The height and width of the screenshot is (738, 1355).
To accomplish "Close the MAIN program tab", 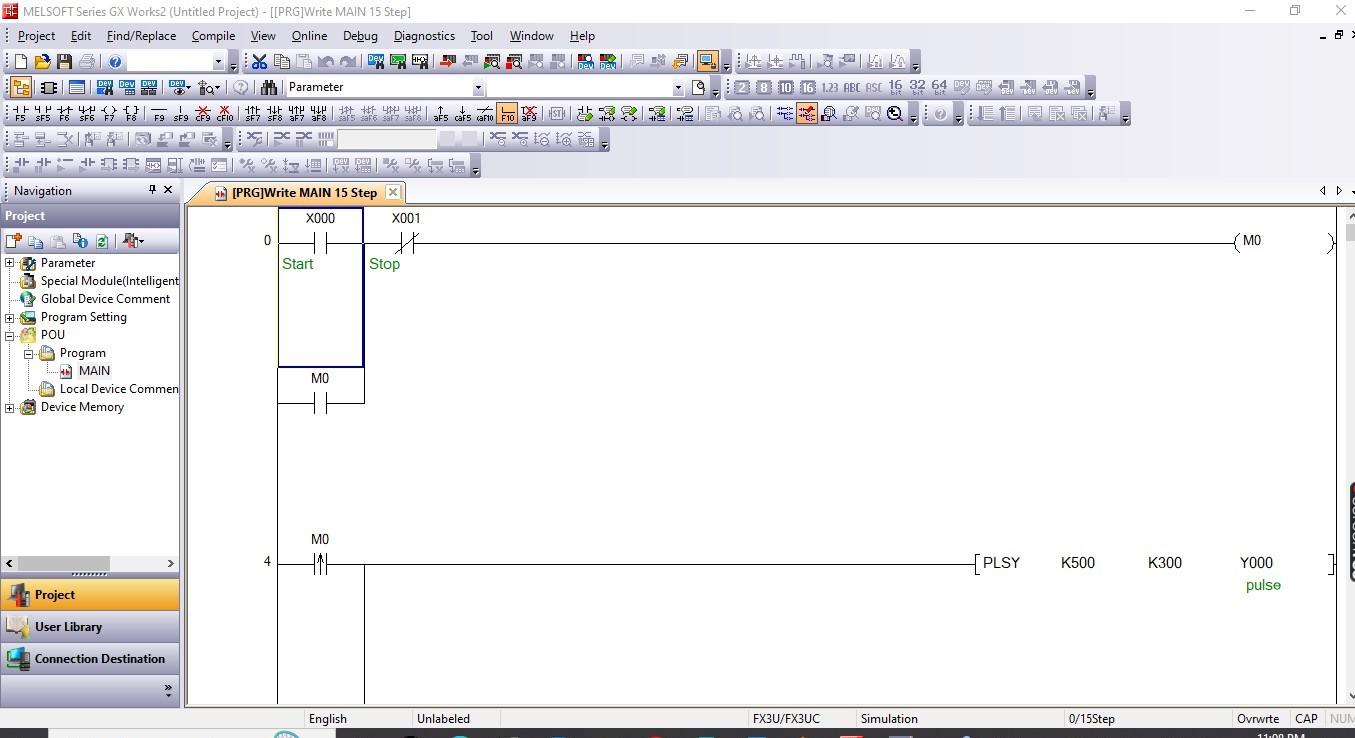I will [x=393, y=192].
